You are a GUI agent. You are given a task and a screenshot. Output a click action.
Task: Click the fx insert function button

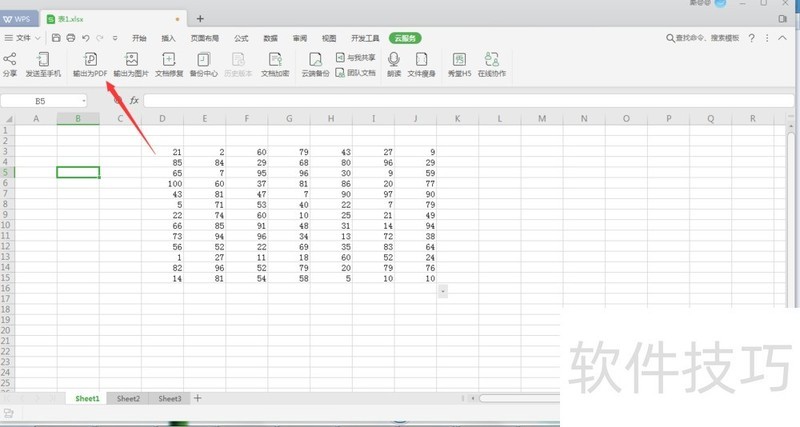[134, 101]
